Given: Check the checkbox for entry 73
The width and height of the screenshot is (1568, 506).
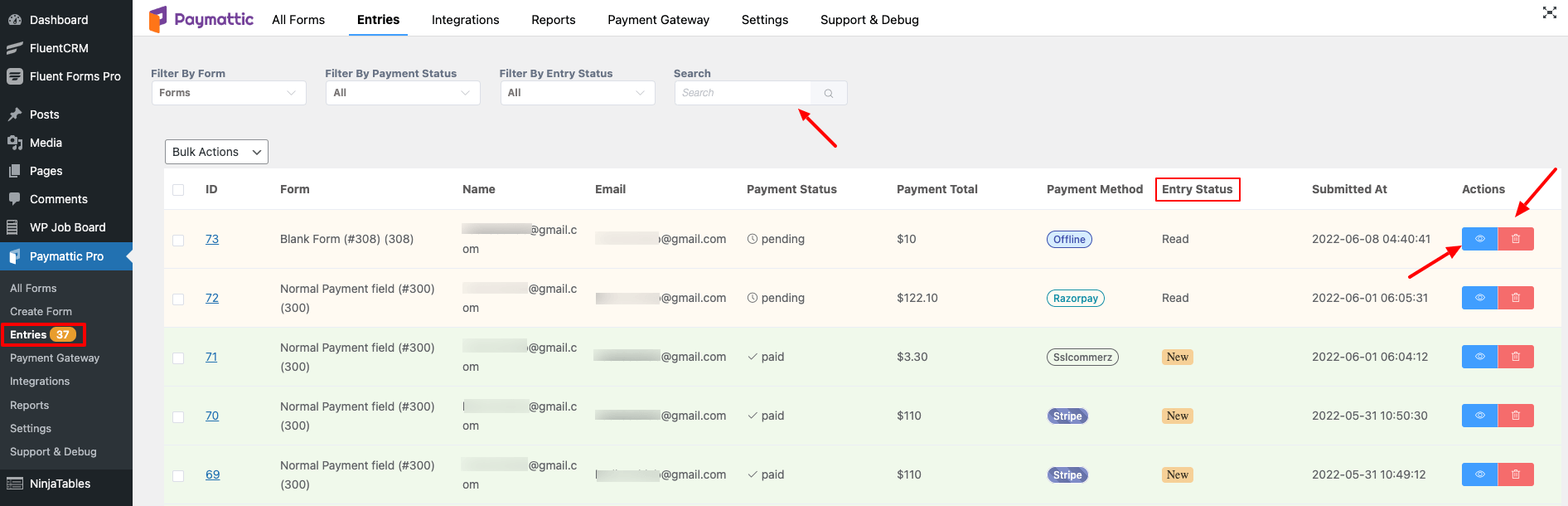Looking at the screenshot, I should point(178,240).
